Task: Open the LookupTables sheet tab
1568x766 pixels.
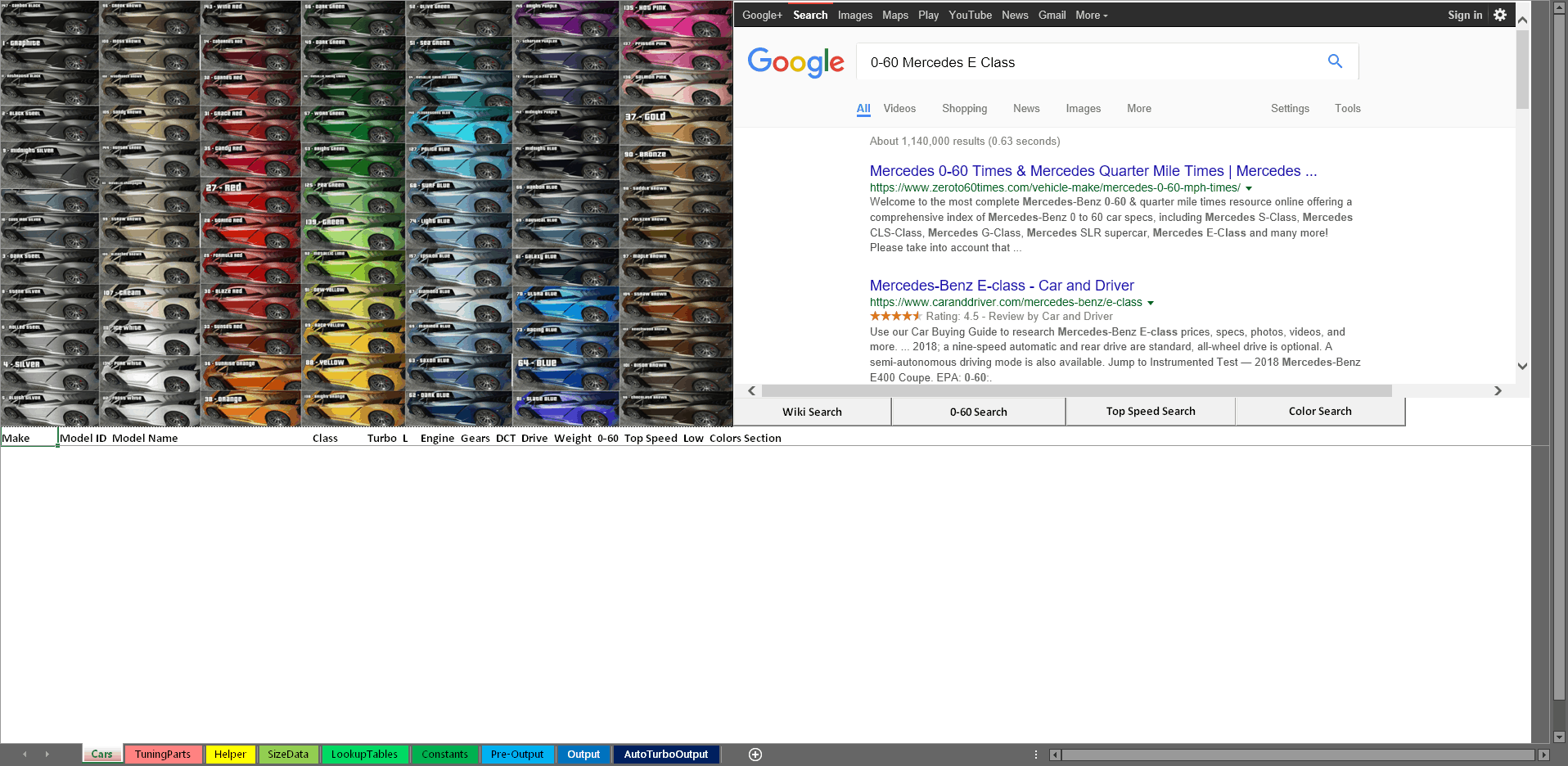Action: click(364, 755)
